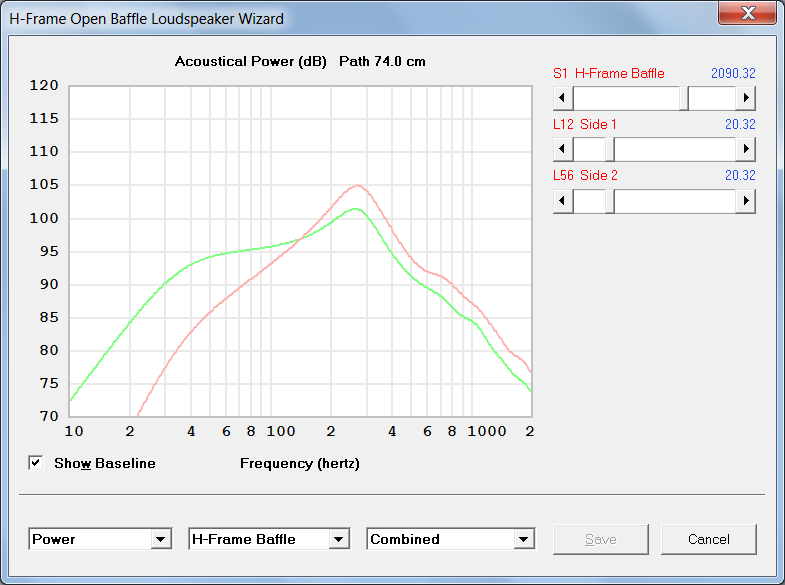Image resolution: width=785 pixels, height=585 pixels.
Task: Click the L56 Side 2 label
Action: point(585,175)
